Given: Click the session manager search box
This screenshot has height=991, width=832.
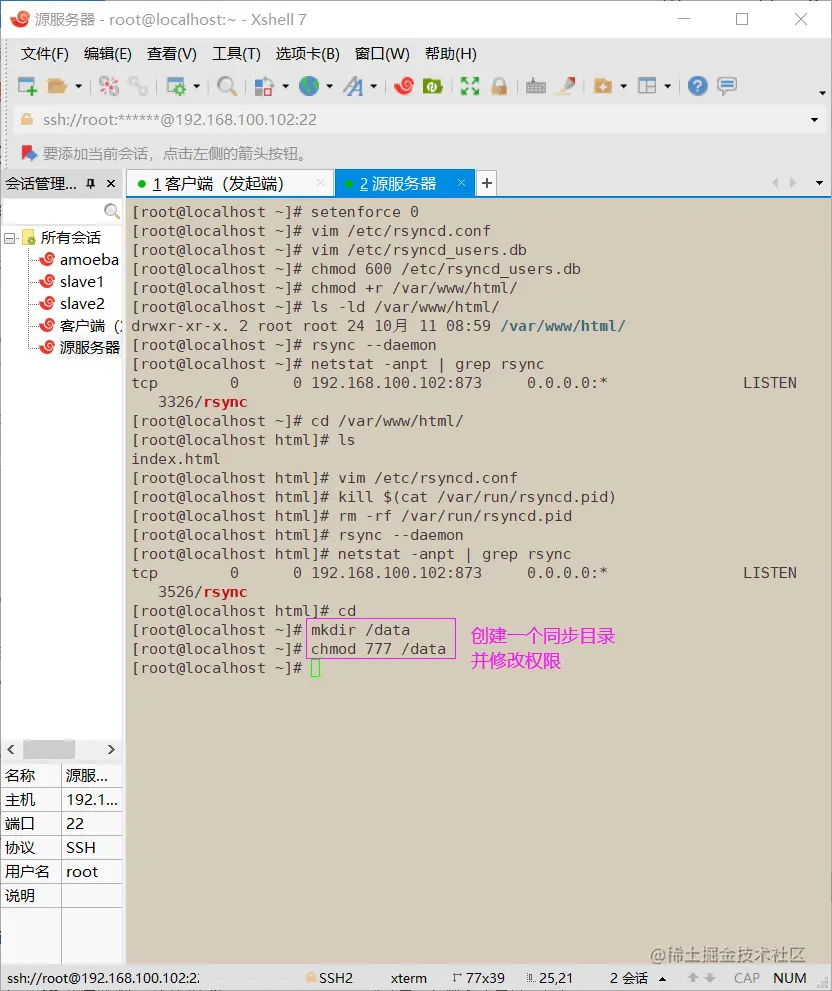Looking at the screenshot, I should click(61, 210).
